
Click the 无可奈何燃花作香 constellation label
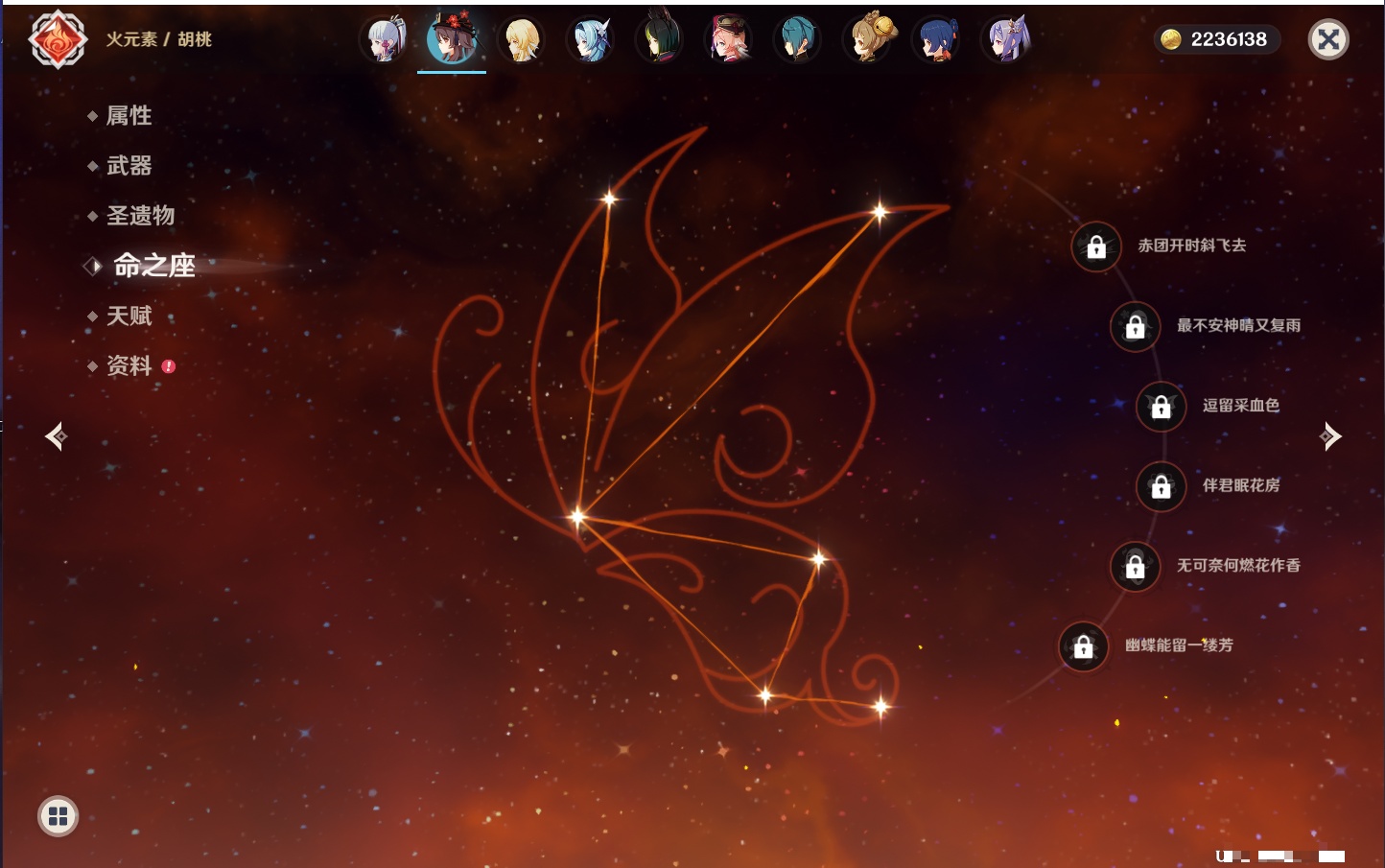pyautogui.click(x=1238, y=566)
